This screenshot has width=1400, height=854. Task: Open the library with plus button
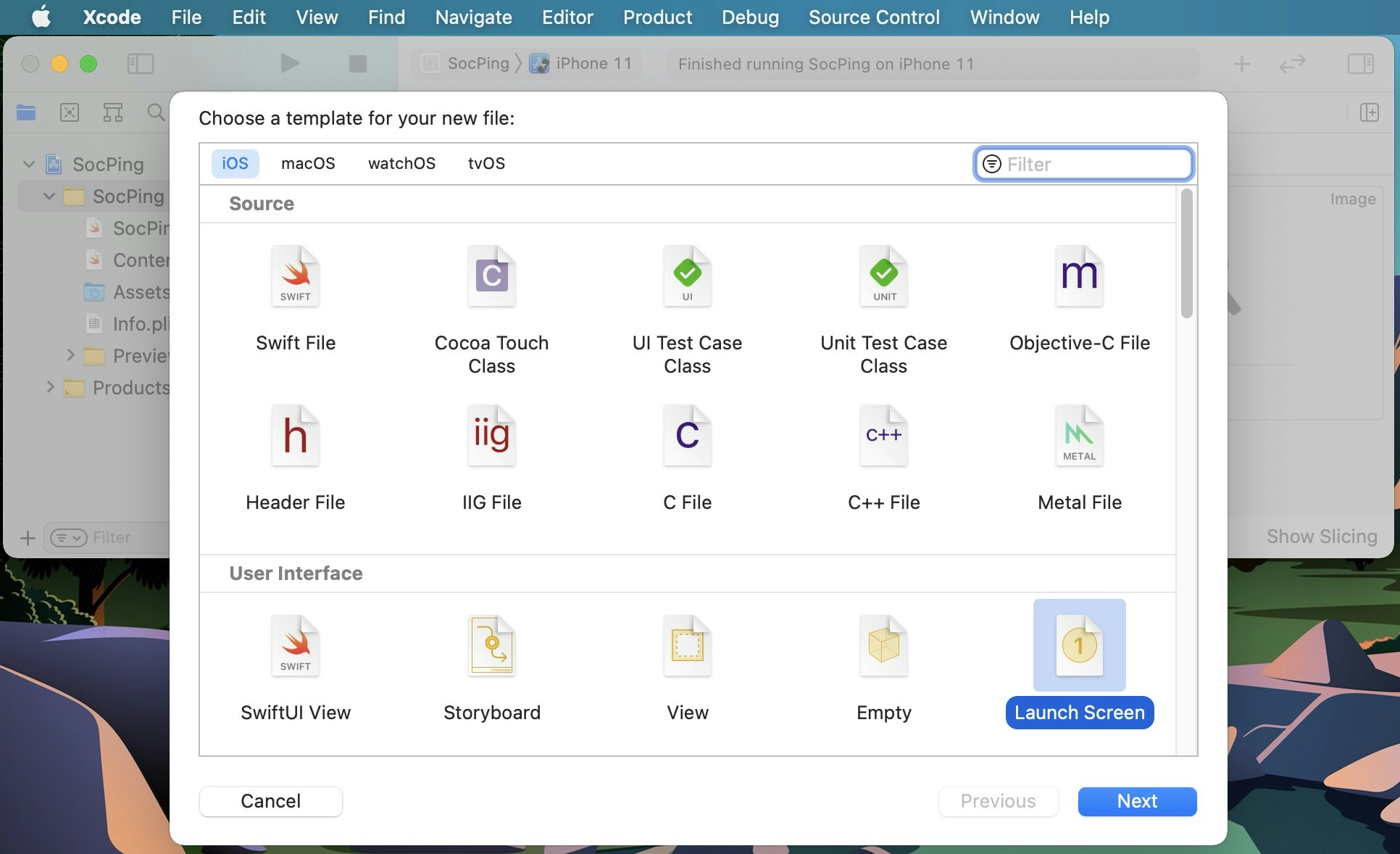pos(1242,64)
